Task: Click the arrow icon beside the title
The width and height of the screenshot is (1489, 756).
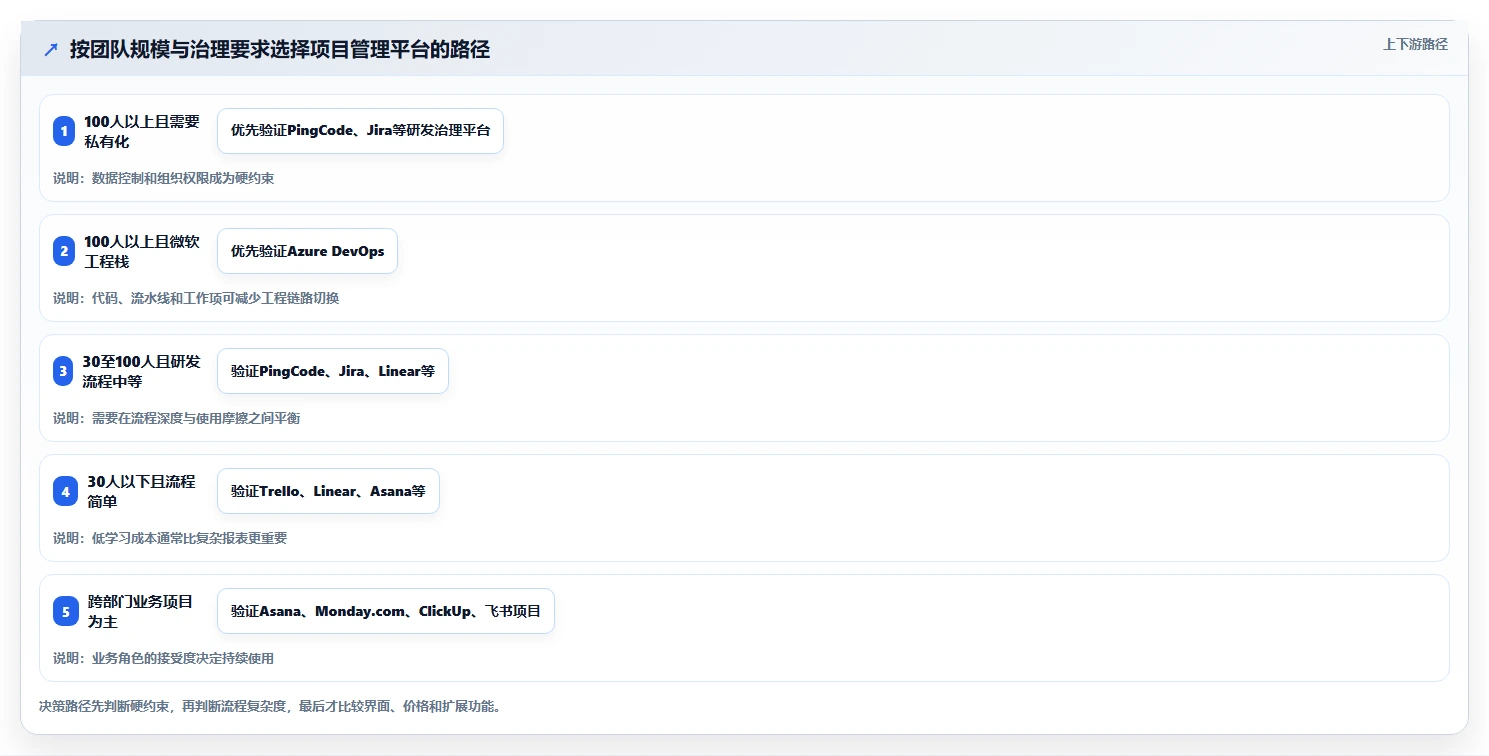Action: pyautogui.click(x=51, y=50)
